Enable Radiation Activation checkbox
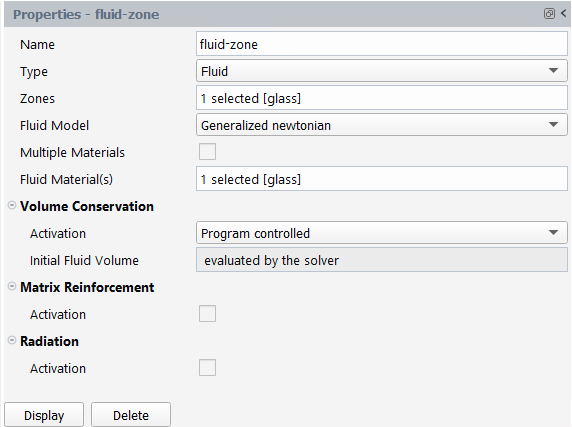The image size is (572, 427). 207,368
